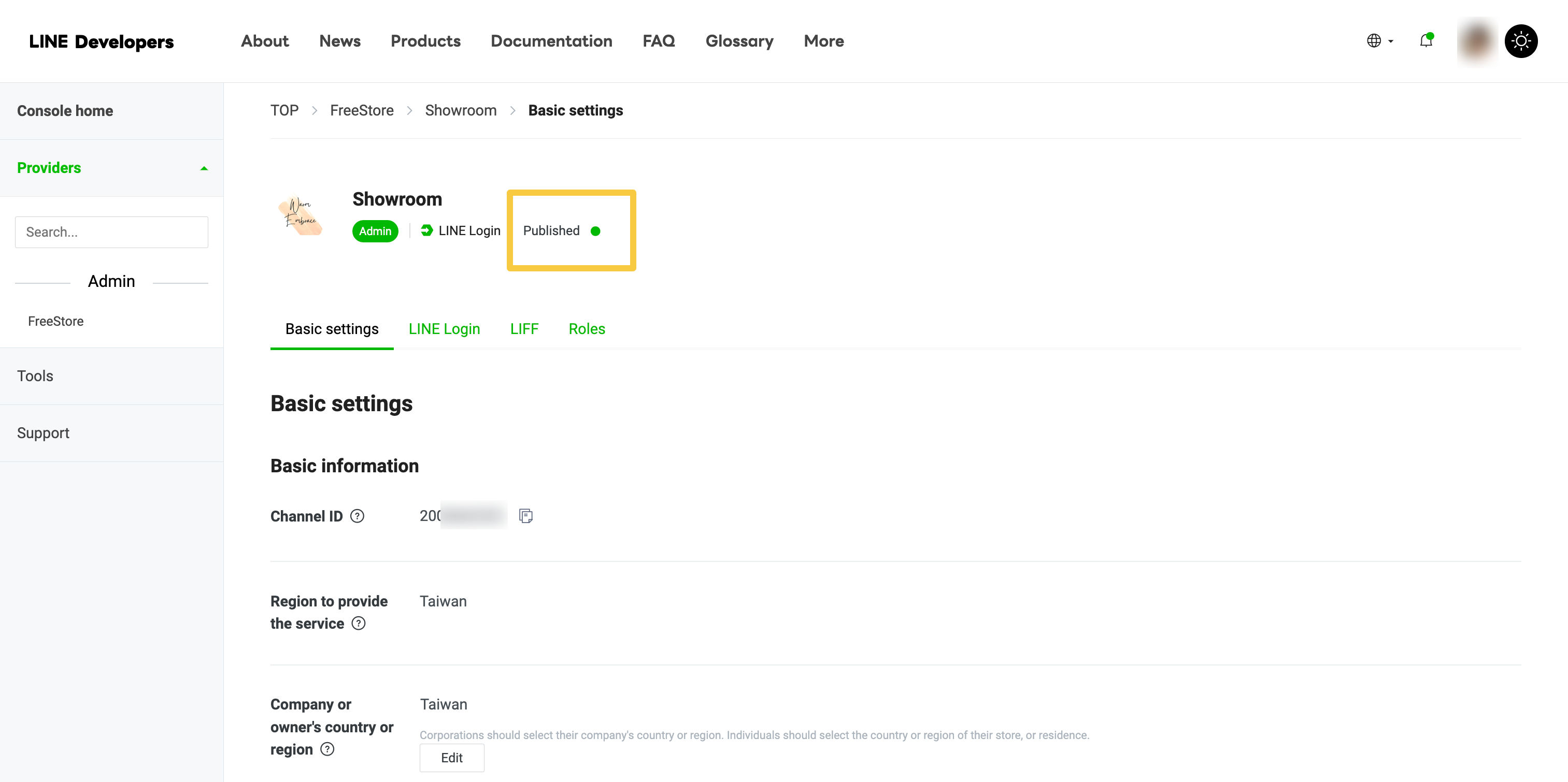Click the blurred user profile avatar
The height and width of the screenshot is (782, 1568).
[1477, 41]
